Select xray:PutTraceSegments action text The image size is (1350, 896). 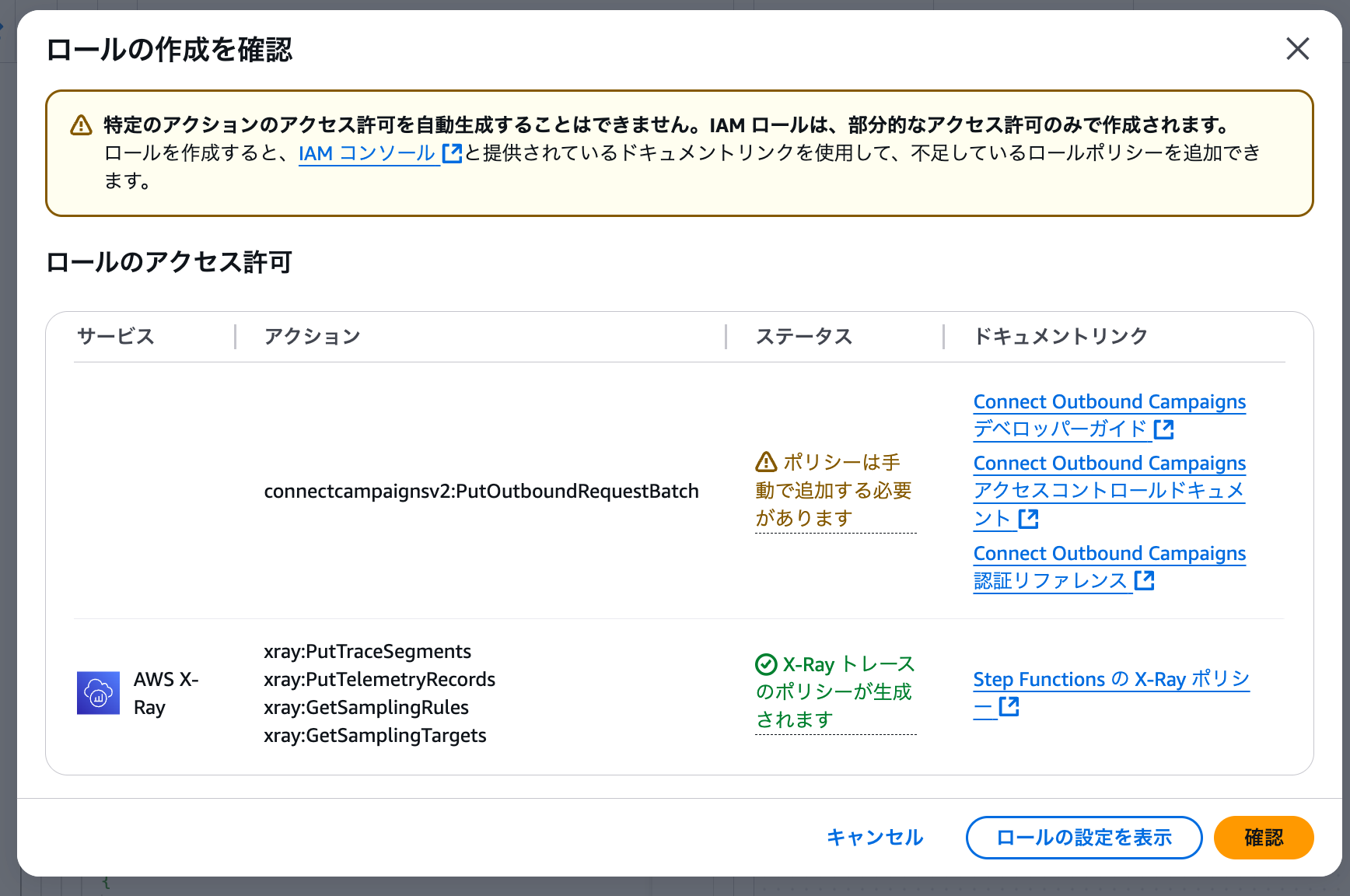click(367, 652)
